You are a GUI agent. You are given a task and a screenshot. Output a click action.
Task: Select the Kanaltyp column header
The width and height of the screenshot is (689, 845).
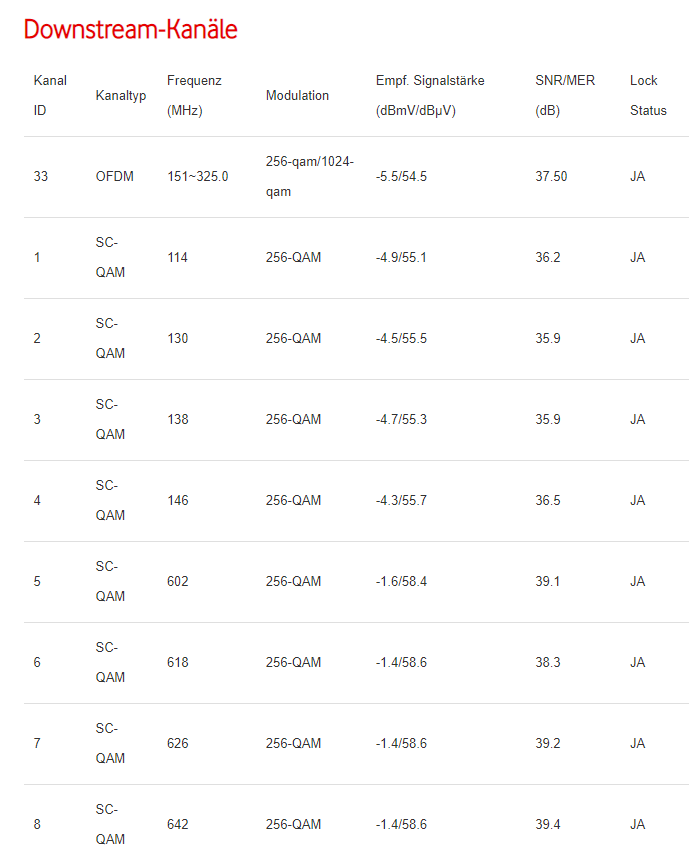[120, 95]
